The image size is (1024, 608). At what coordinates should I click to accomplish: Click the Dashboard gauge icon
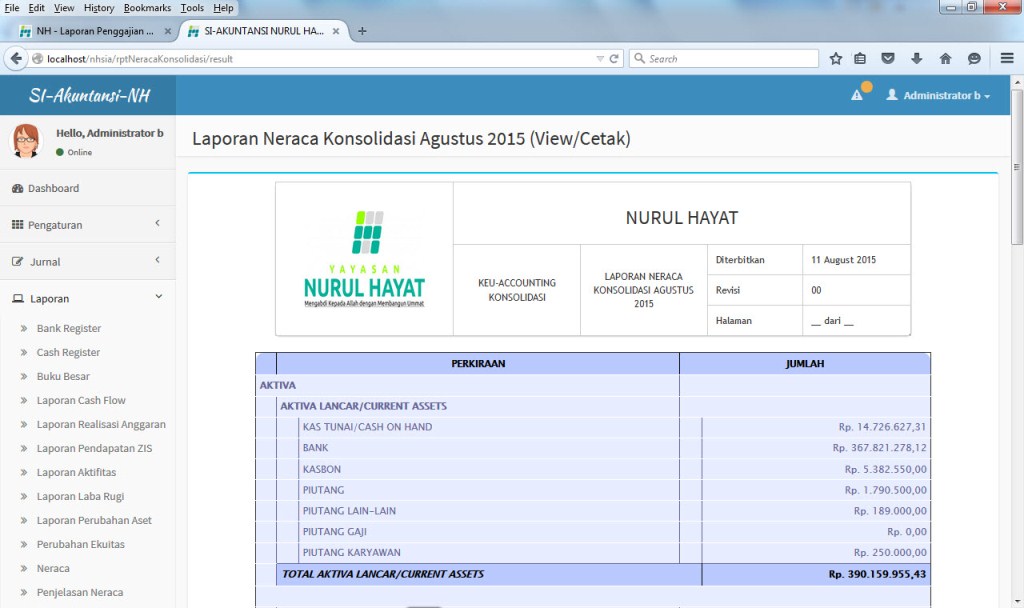18,188
